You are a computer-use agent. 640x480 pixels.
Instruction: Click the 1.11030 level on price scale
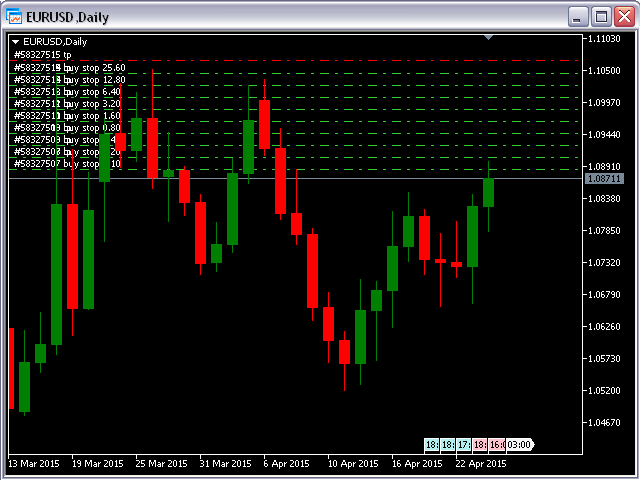[605, 38]
